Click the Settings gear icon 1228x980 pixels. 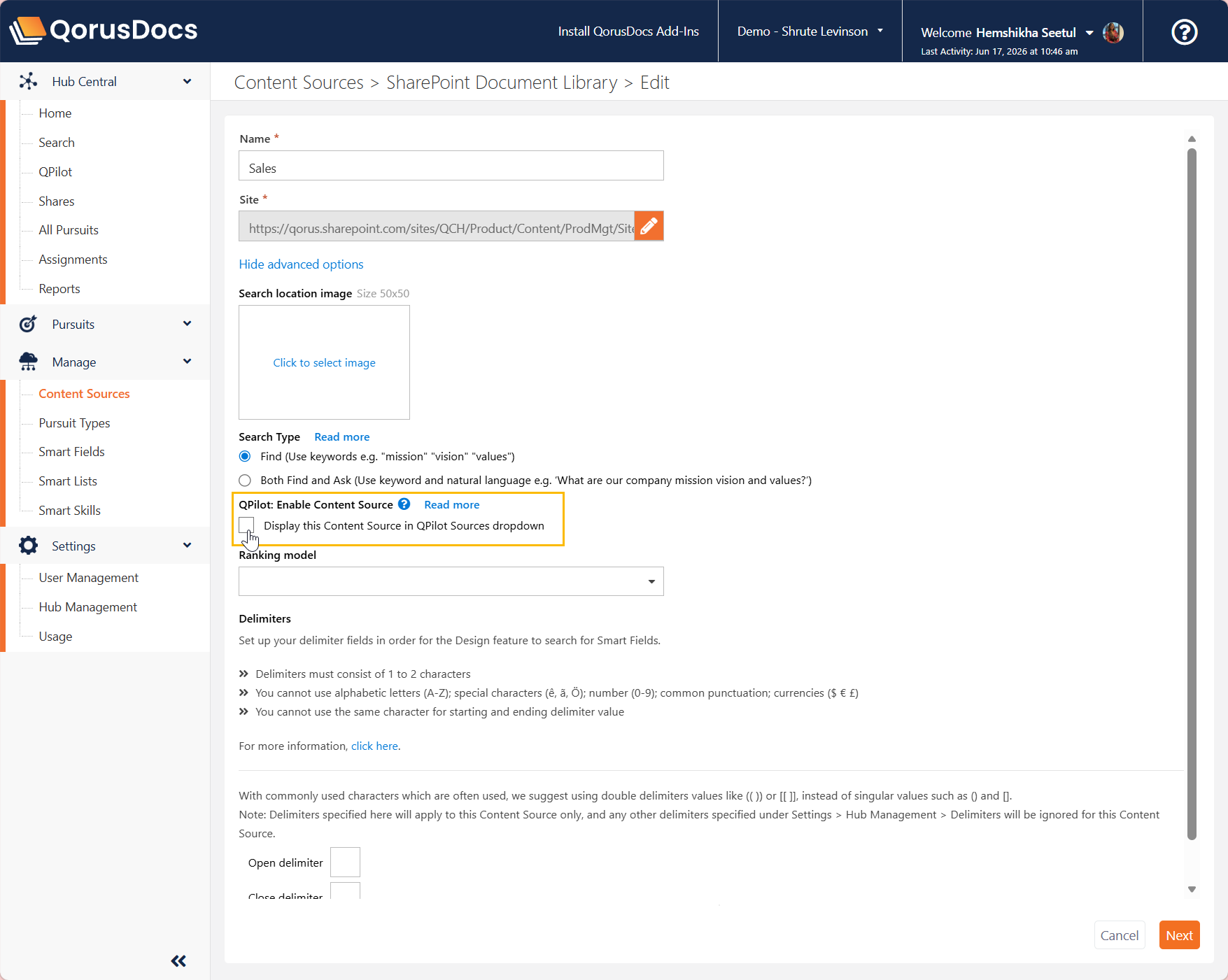(x=28, y=546)
